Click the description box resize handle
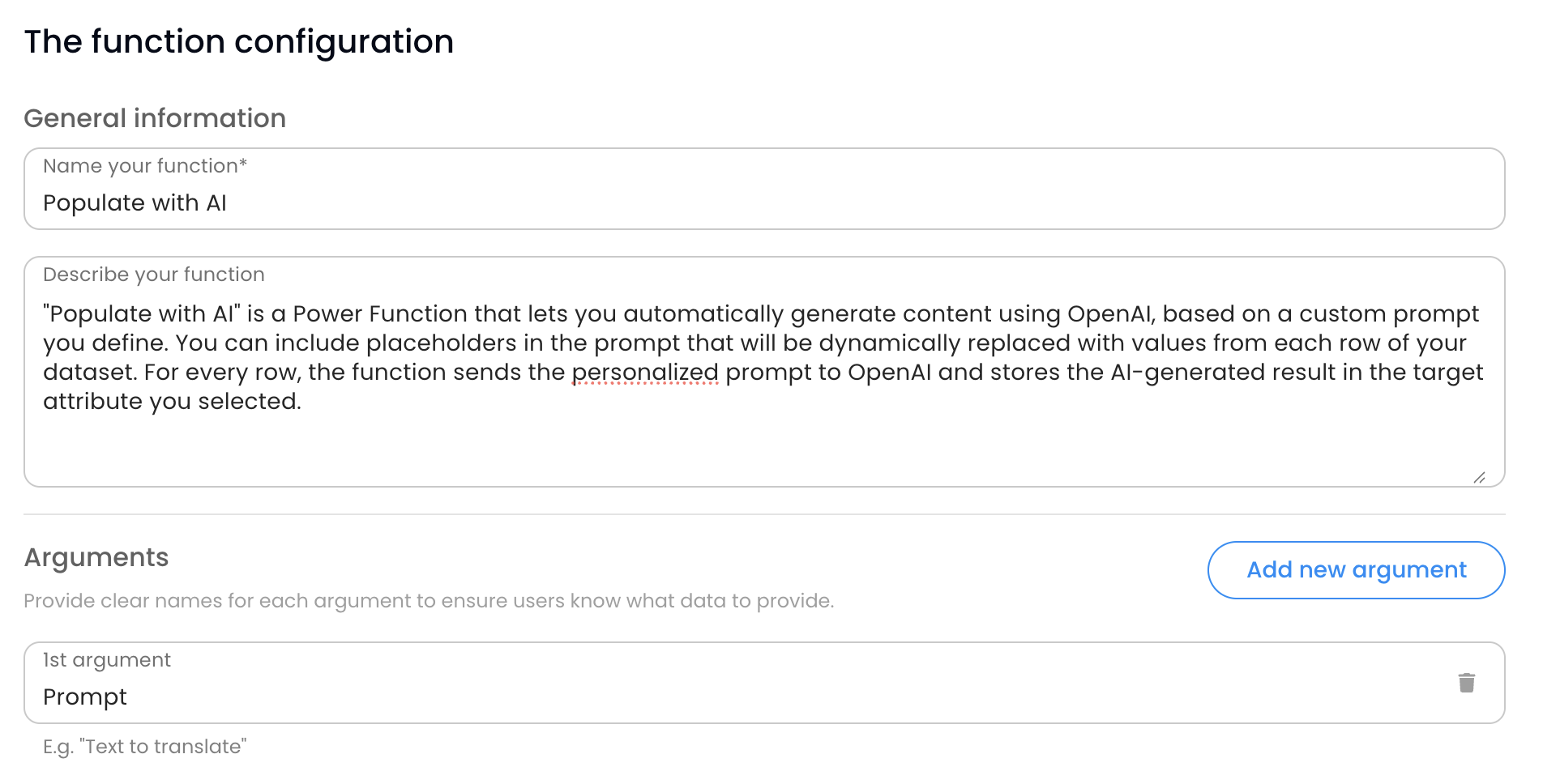 click(1481, 476)
